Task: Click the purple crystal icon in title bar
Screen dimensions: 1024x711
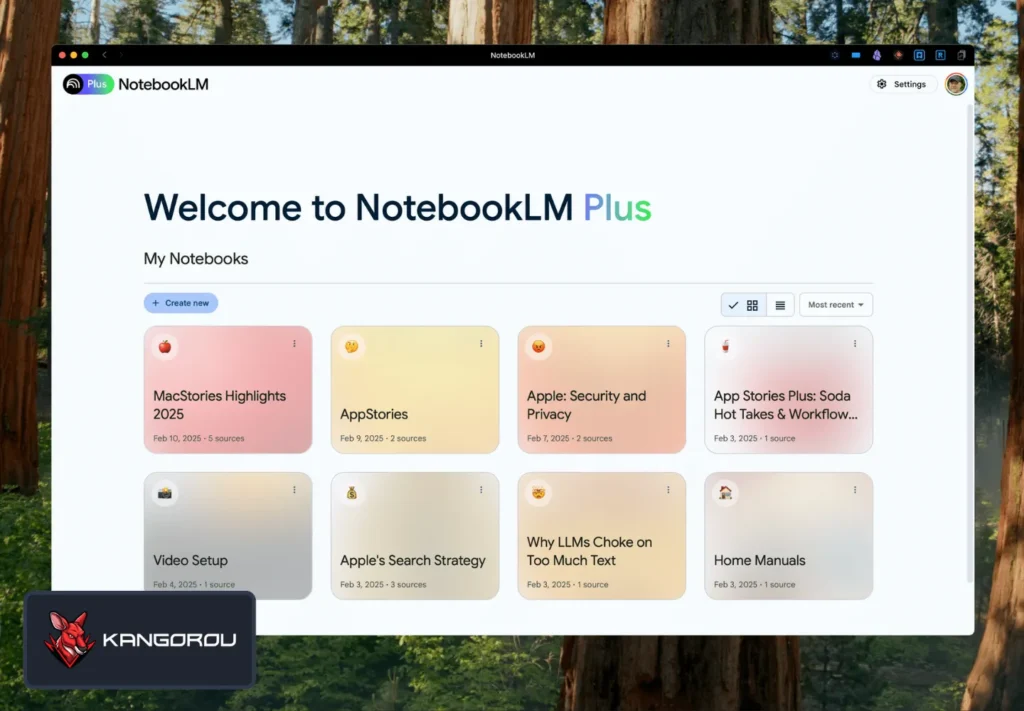Action: 876,55
